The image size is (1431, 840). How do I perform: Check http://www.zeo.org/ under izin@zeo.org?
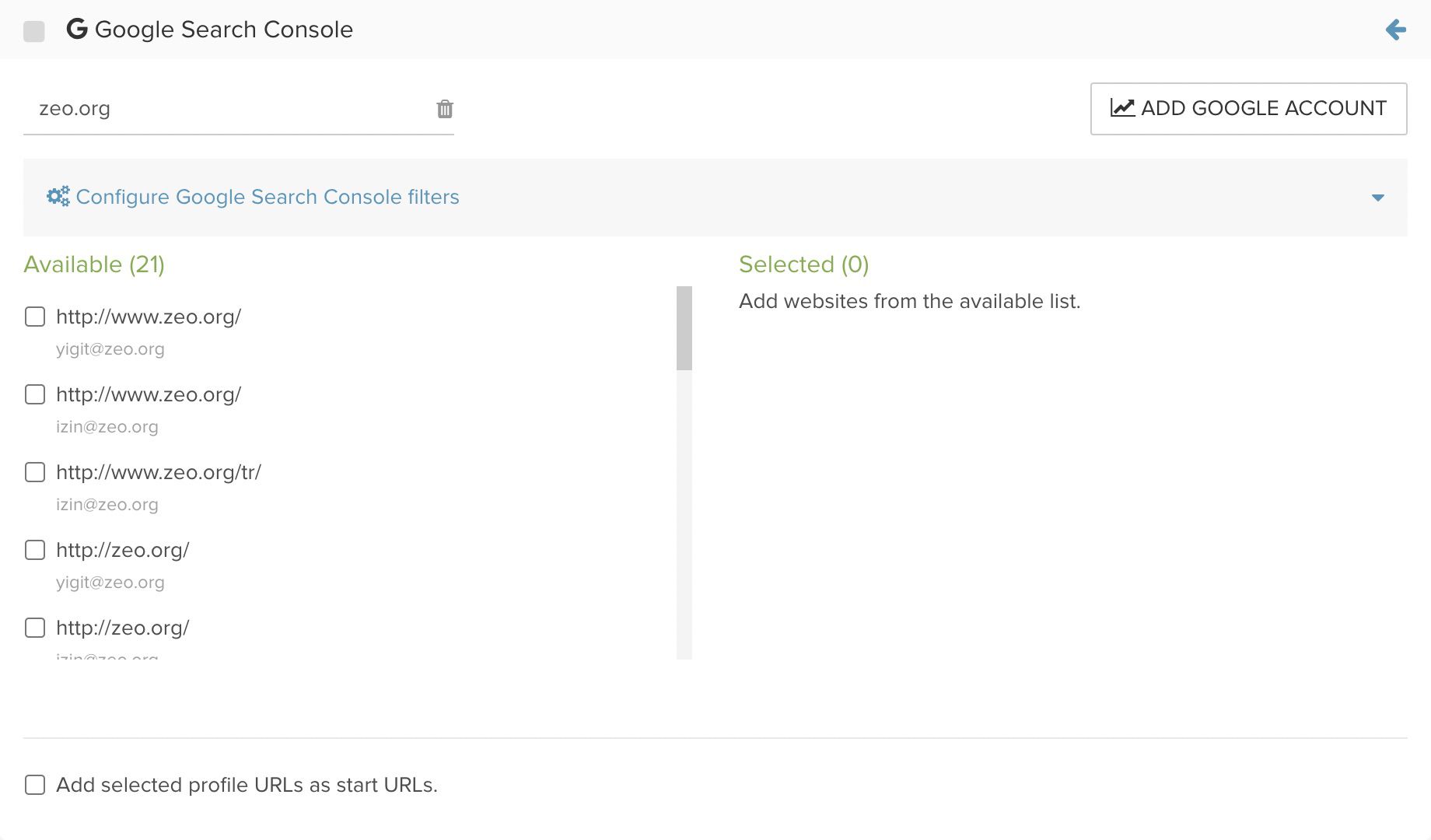[35, 394]
